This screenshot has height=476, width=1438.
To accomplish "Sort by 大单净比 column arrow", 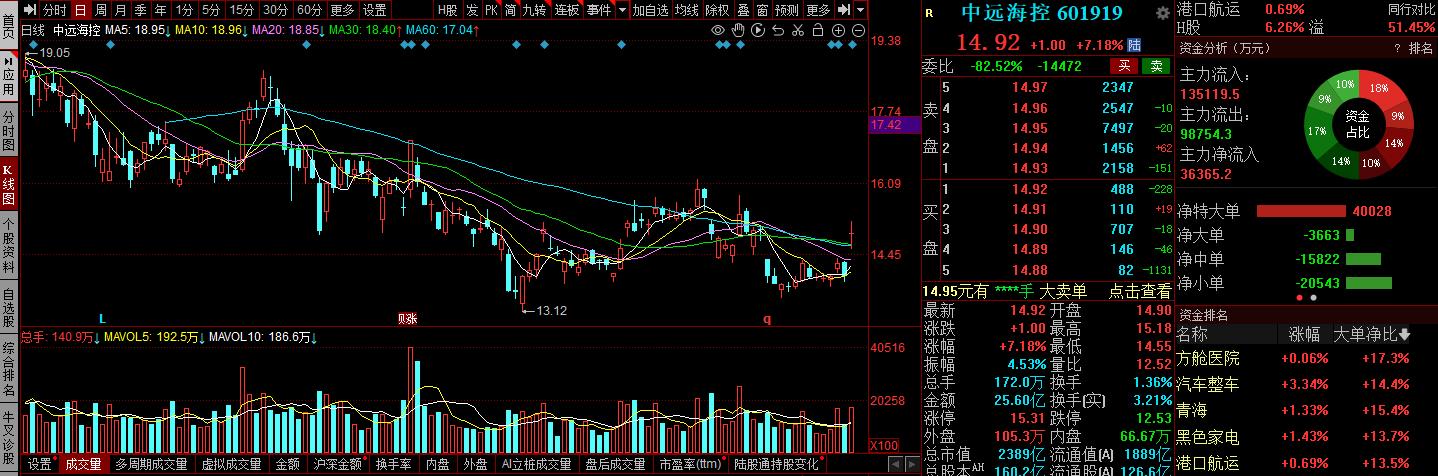I will [x=1404, y=334].
